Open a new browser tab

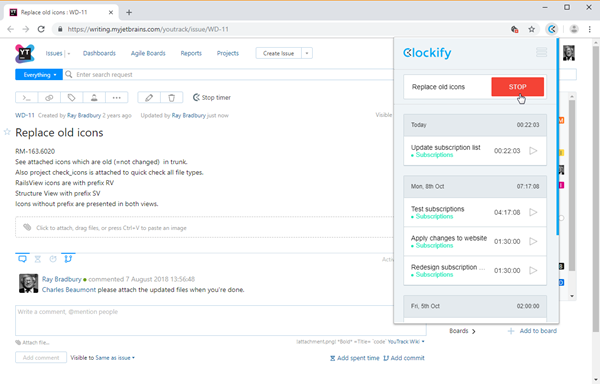tap(129, 12)
